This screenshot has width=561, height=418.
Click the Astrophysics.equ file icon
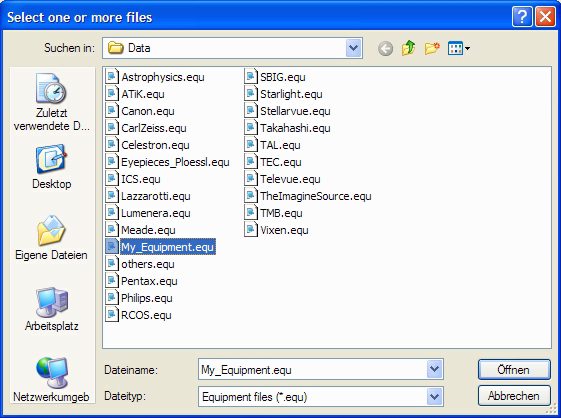click(x=112, y=77)
